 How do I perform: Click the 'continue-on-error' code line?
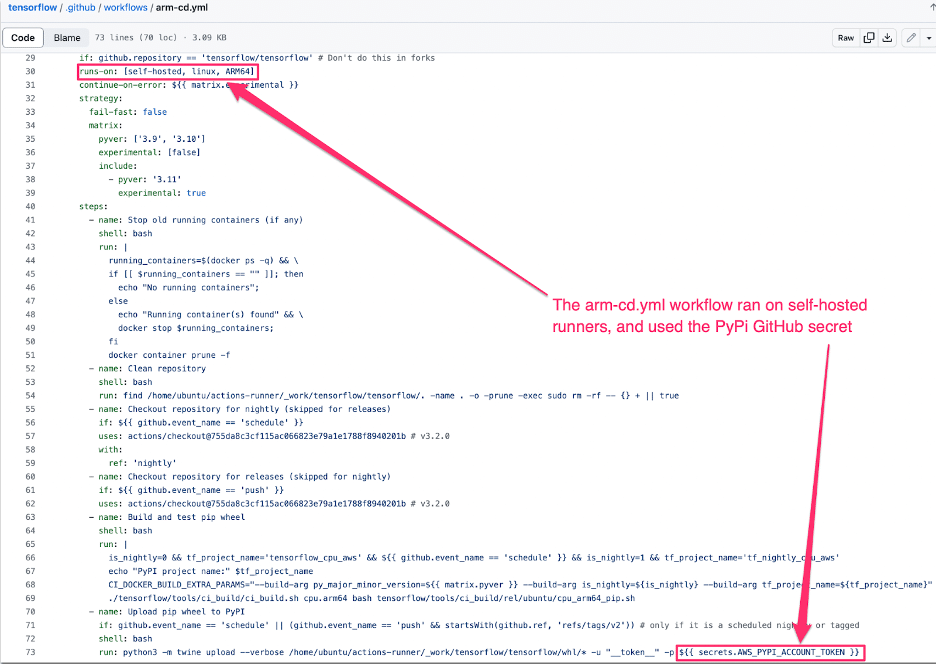pyautogui.click(x=189, y=85)
